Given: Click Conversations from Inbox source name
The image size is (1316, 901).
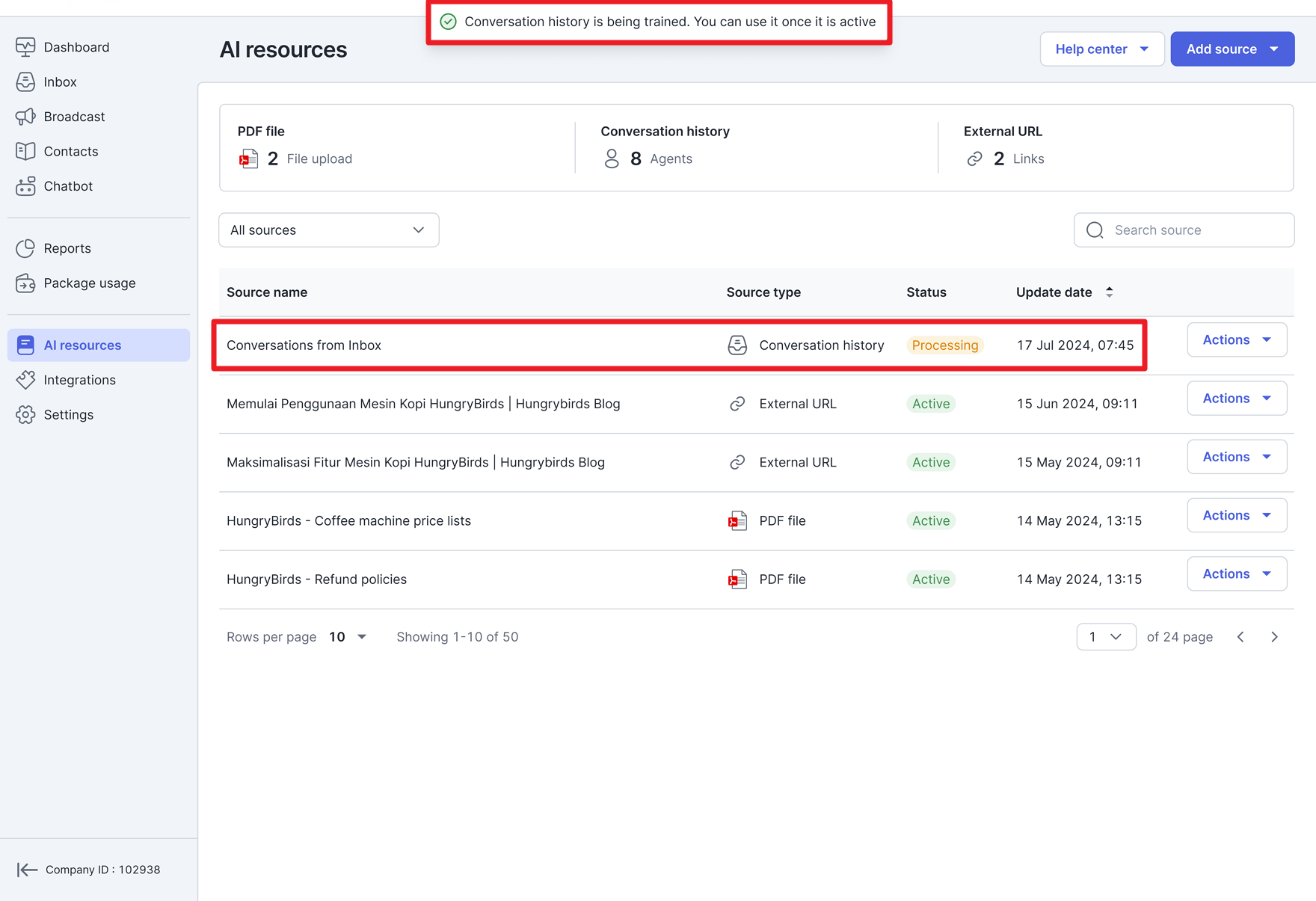Looking at the screenshot, I should point(304,345).
